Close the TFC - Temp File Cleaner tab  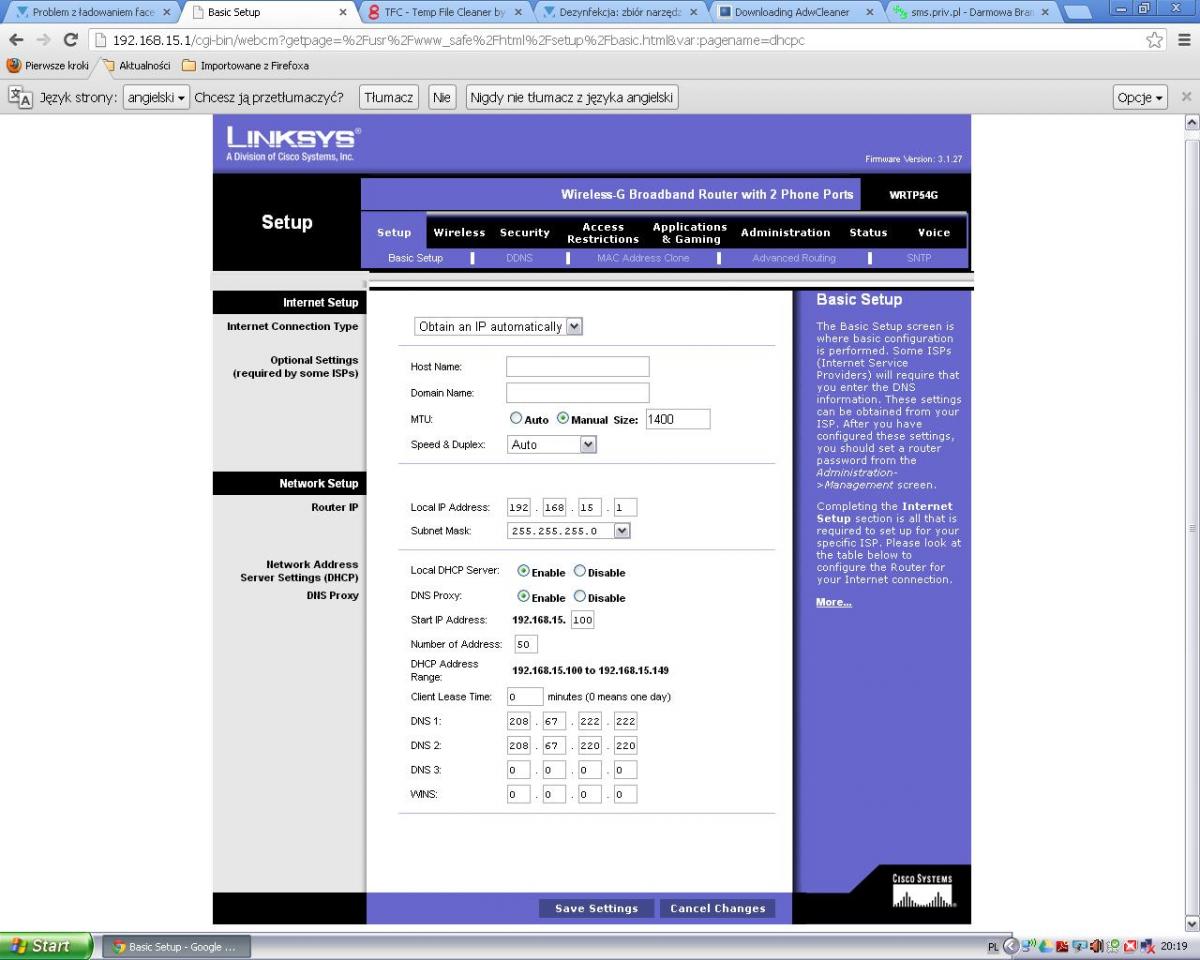click(518, 13)
